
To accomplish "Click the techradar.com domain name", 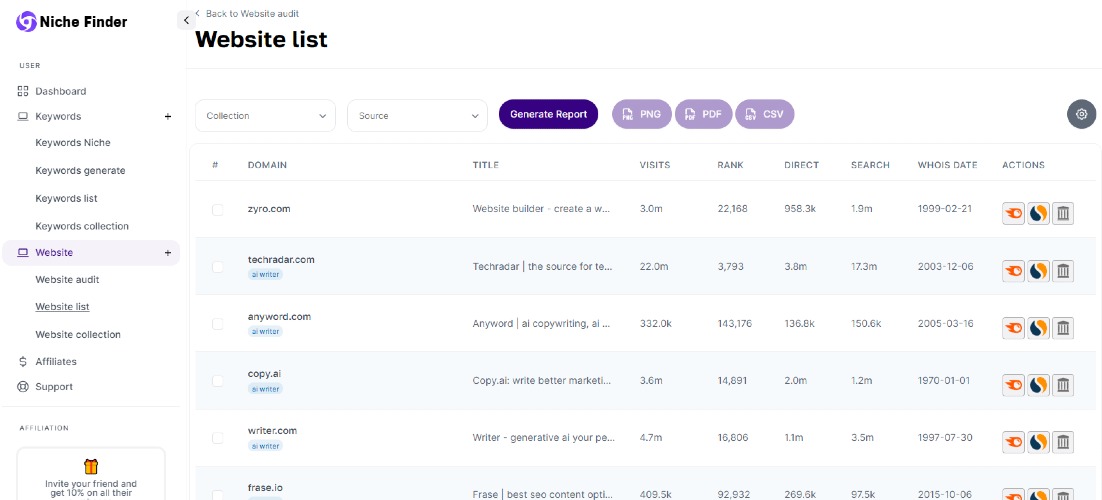I will [x=281, y=259].
